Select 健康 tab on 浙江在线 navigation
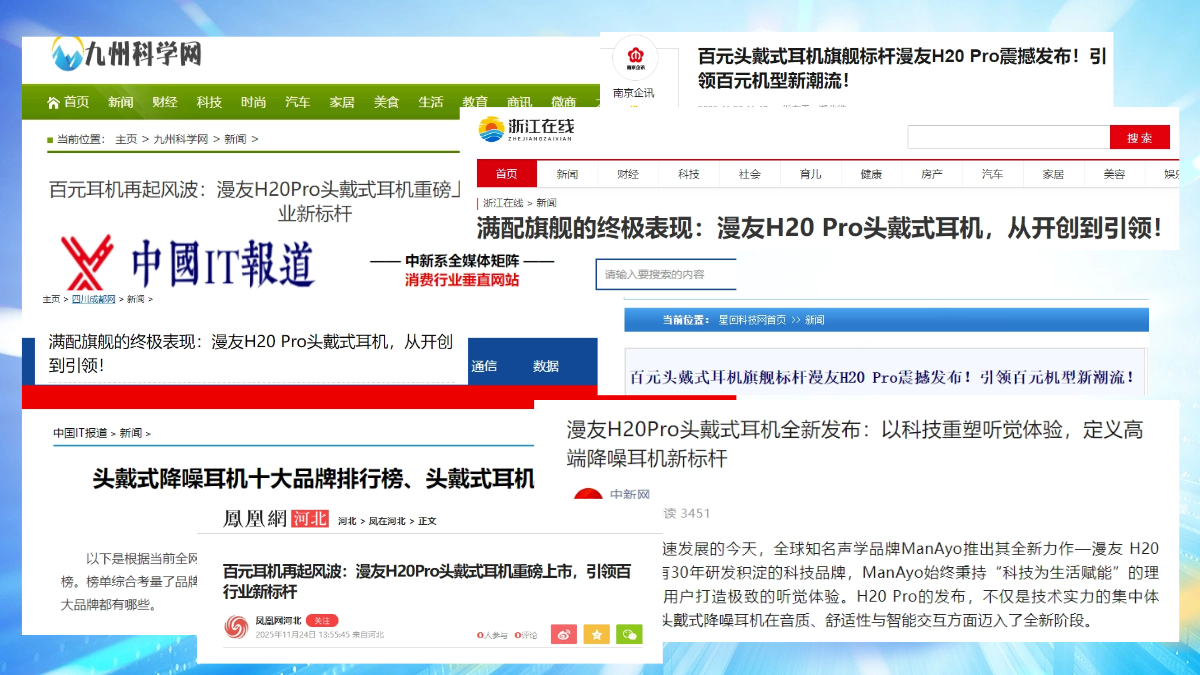The width and height of the screenshot is (1200, 675). pos(871,174)
